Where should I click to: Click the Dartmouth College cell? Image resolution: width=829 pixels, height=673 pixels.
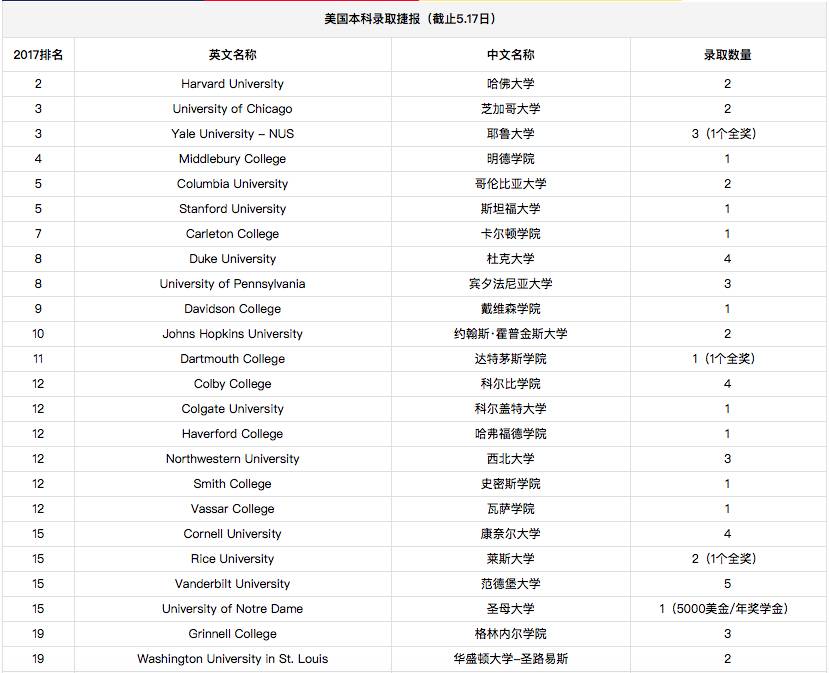233,359
